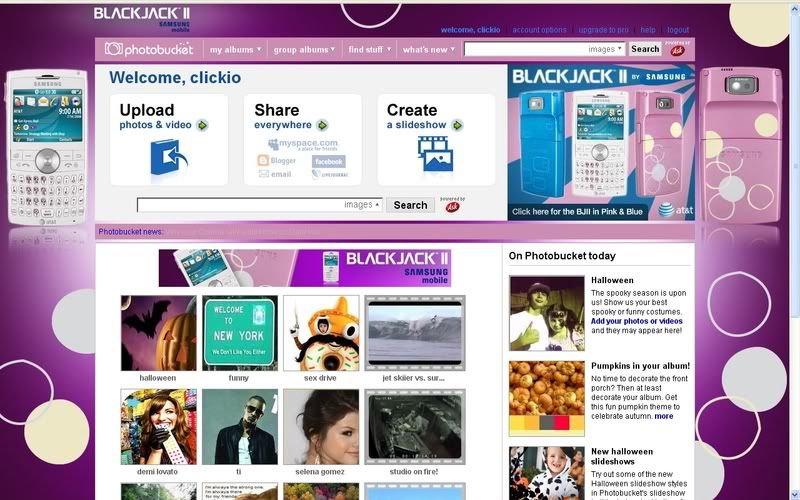Click the green arrow beside Upload photos & video

[x=203, y=125]
